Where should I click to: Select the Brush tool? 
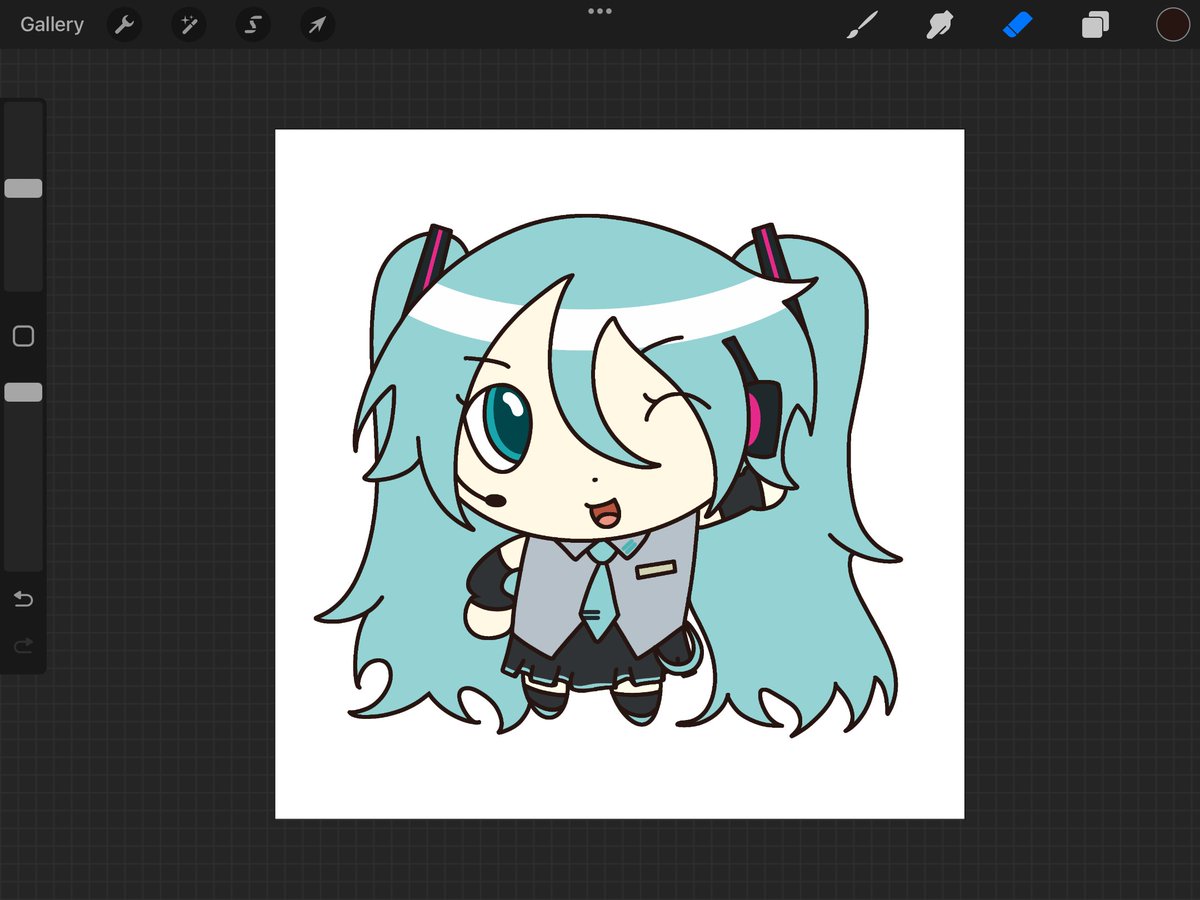tap(861, 25)
